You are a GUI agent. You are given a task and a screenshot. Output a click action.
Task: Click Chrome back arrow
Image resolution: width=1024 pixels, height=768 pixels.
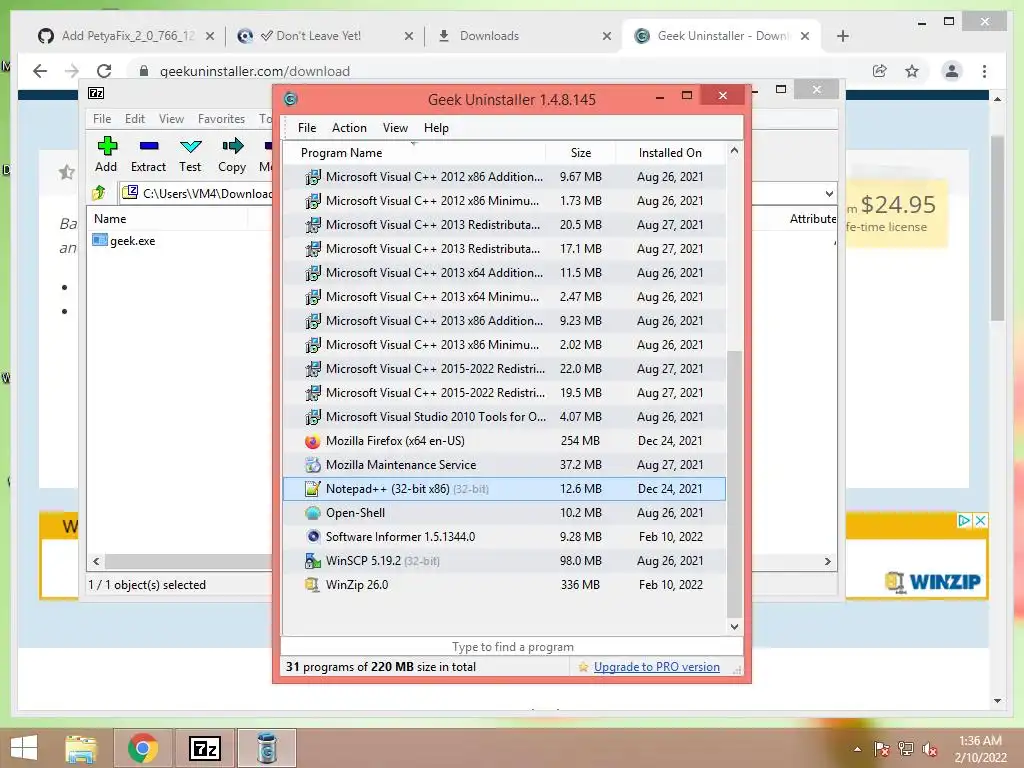tap(40, 71)
